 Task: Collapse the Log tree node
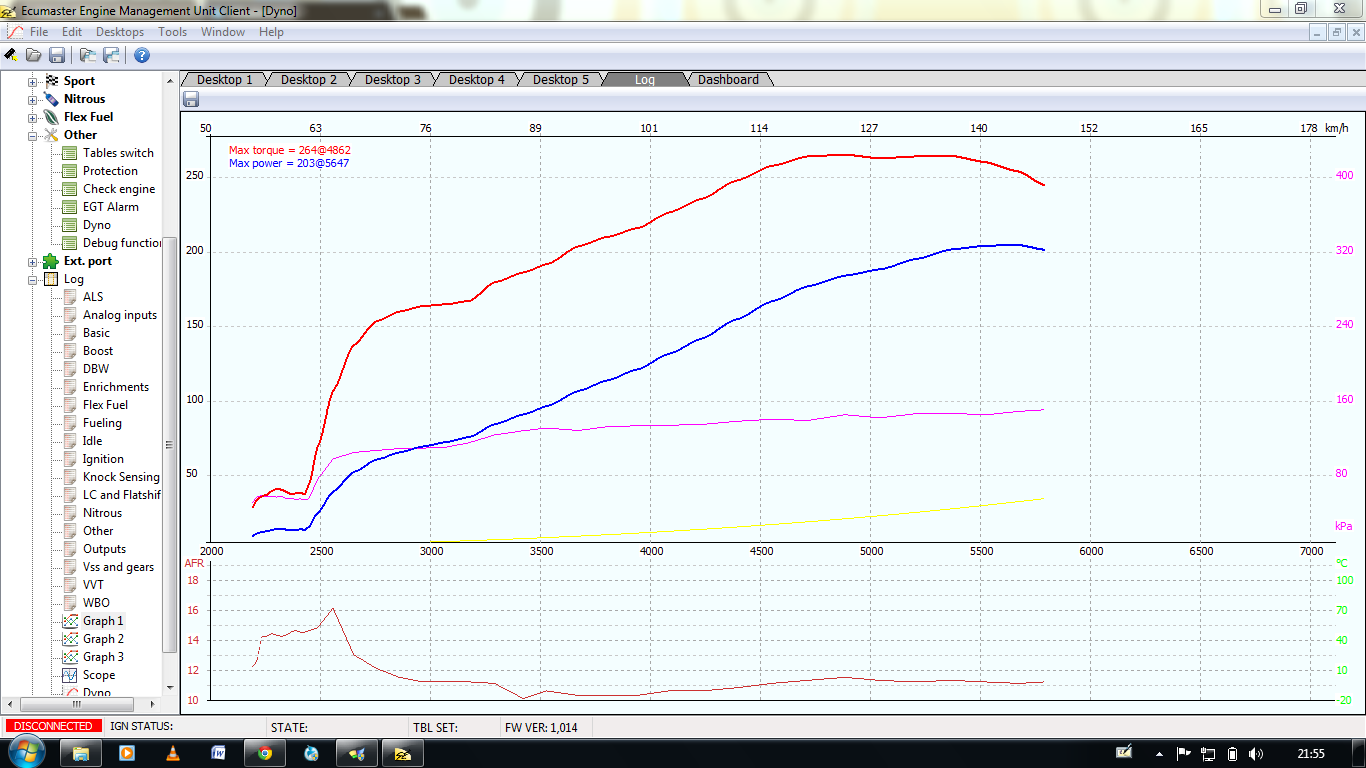[x=32, y=279]
